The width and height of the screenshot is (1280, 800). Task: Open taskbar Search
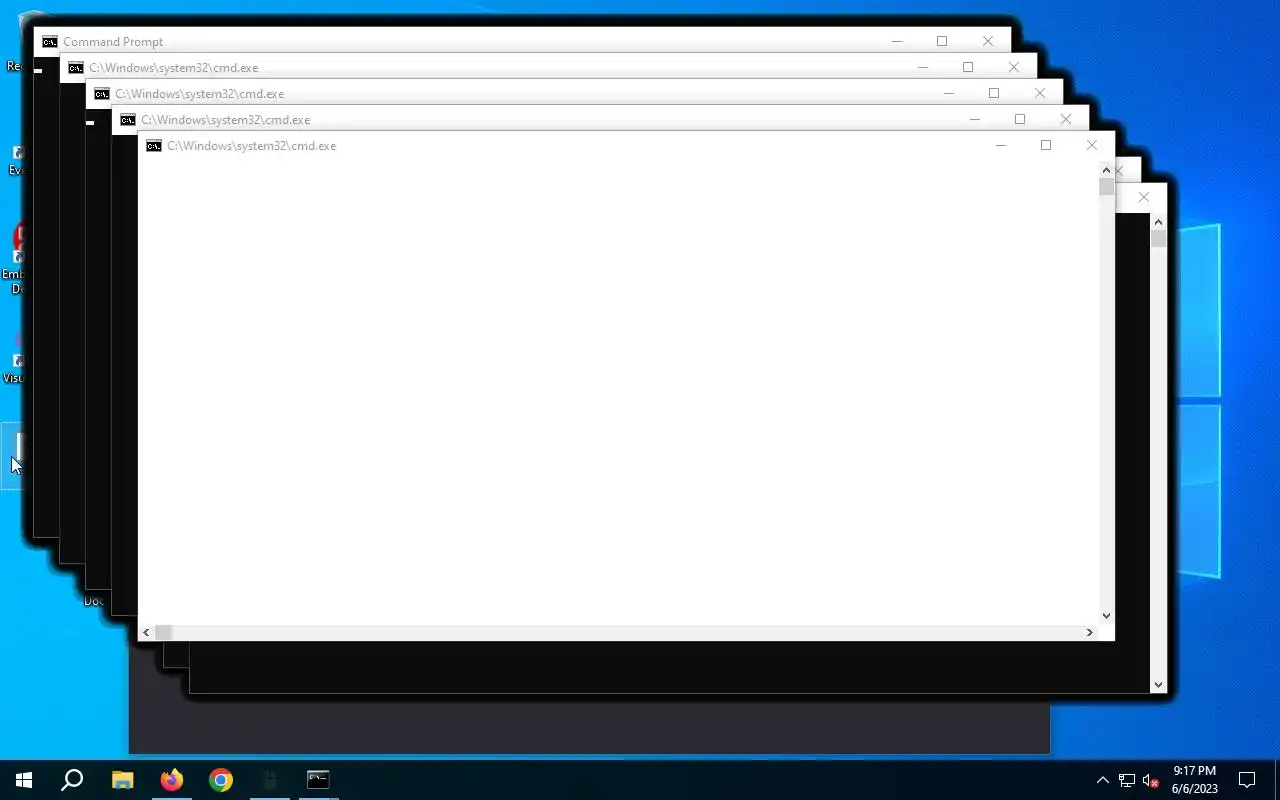pyautogui.click(x=72, y=780)
